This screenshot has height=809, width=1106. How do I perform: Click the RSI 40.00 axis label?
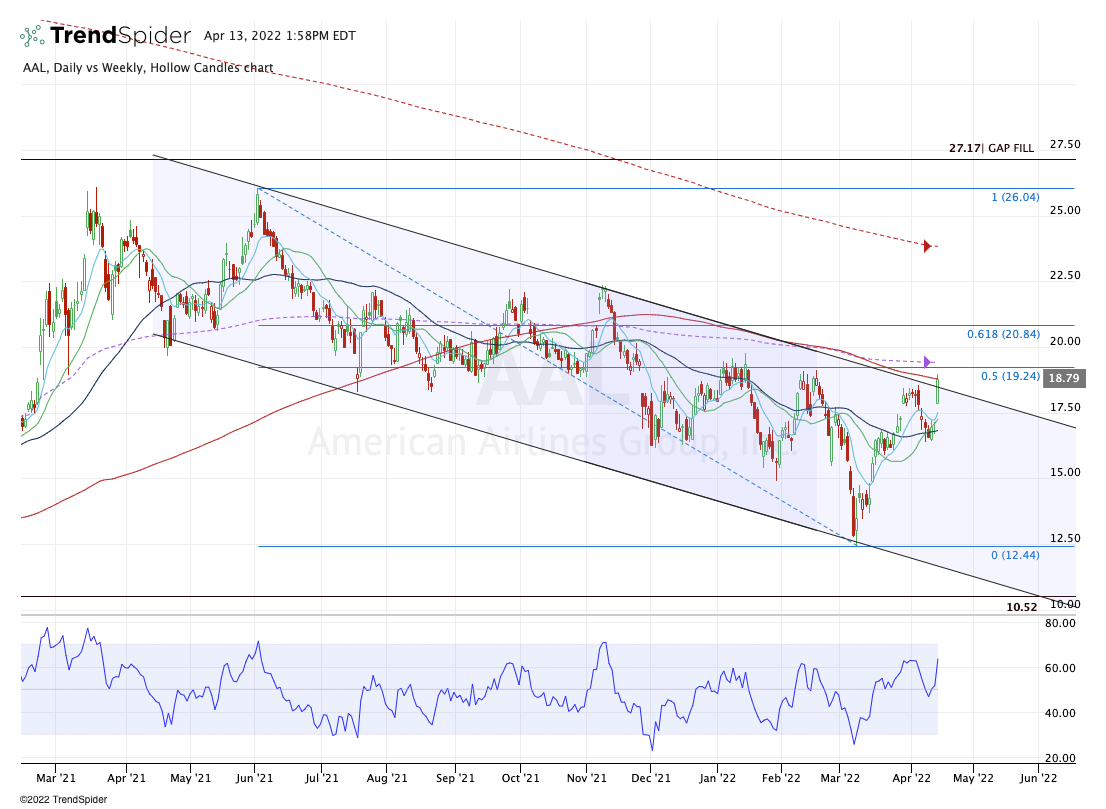(1060, 713)
